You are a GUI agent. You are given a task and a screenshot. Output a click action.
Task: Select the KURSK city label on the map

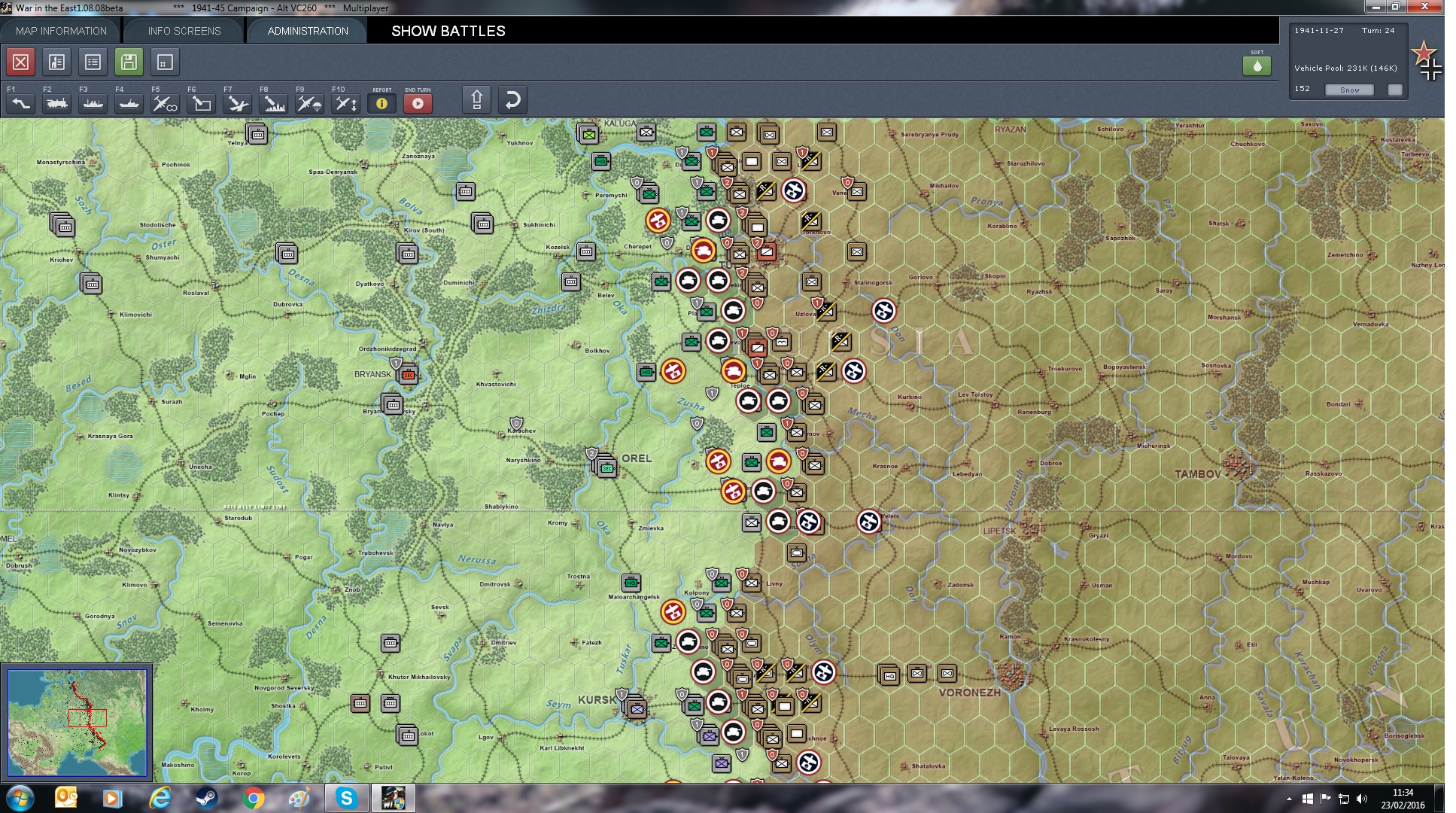(597, 700)
